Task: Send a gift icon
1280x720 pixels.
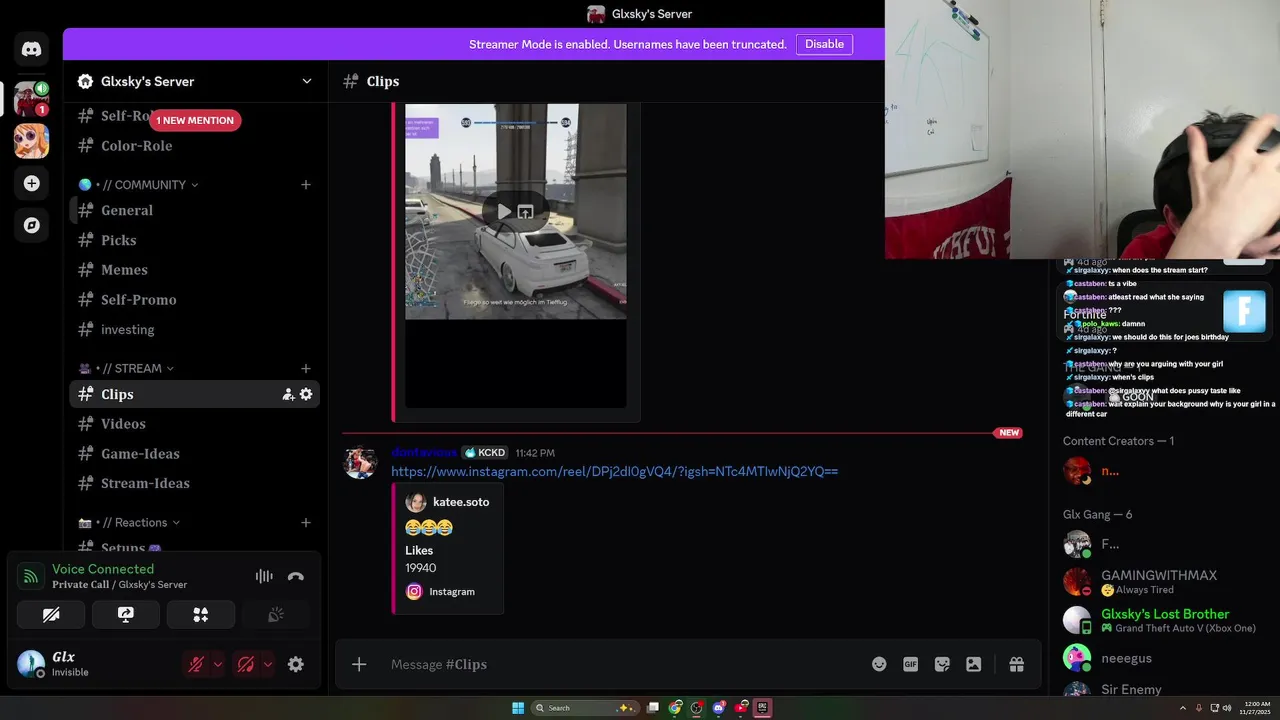Action: click(1016, 664)
